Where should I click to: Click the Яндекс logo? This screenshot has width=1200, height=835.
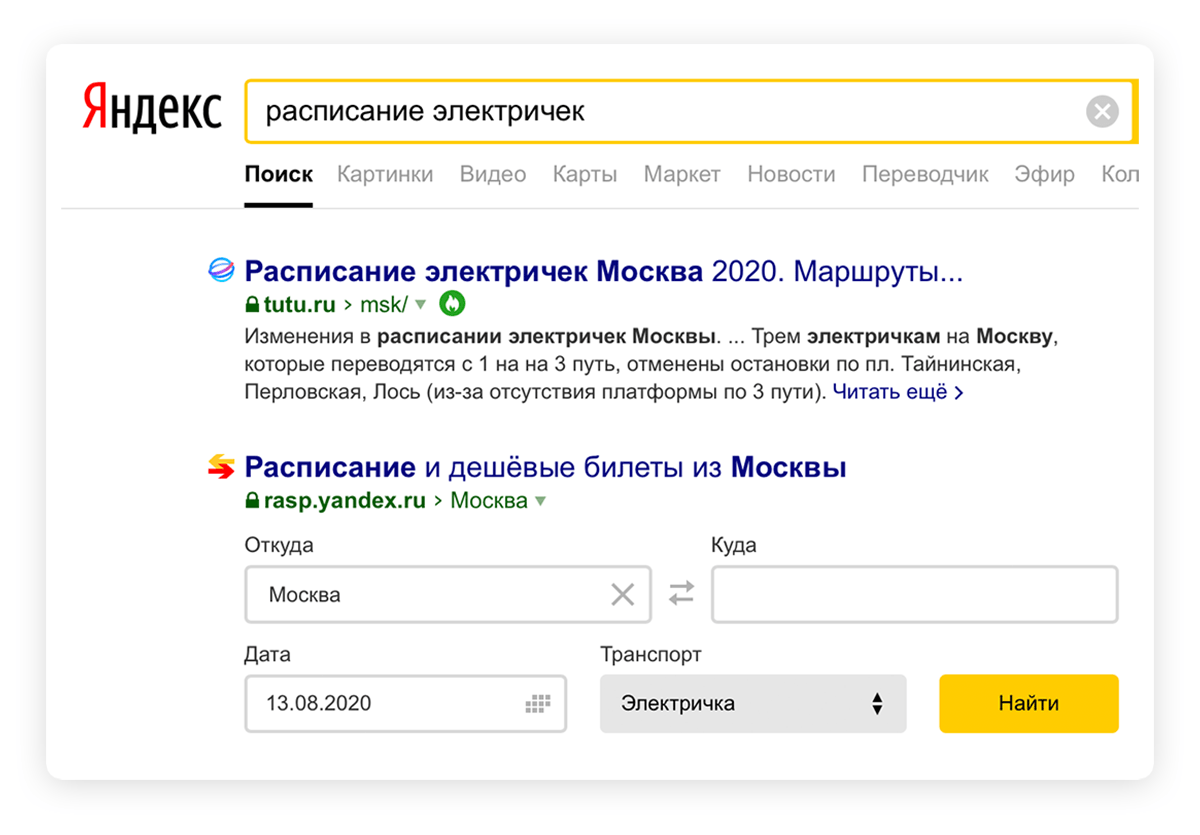click(152, 106)
